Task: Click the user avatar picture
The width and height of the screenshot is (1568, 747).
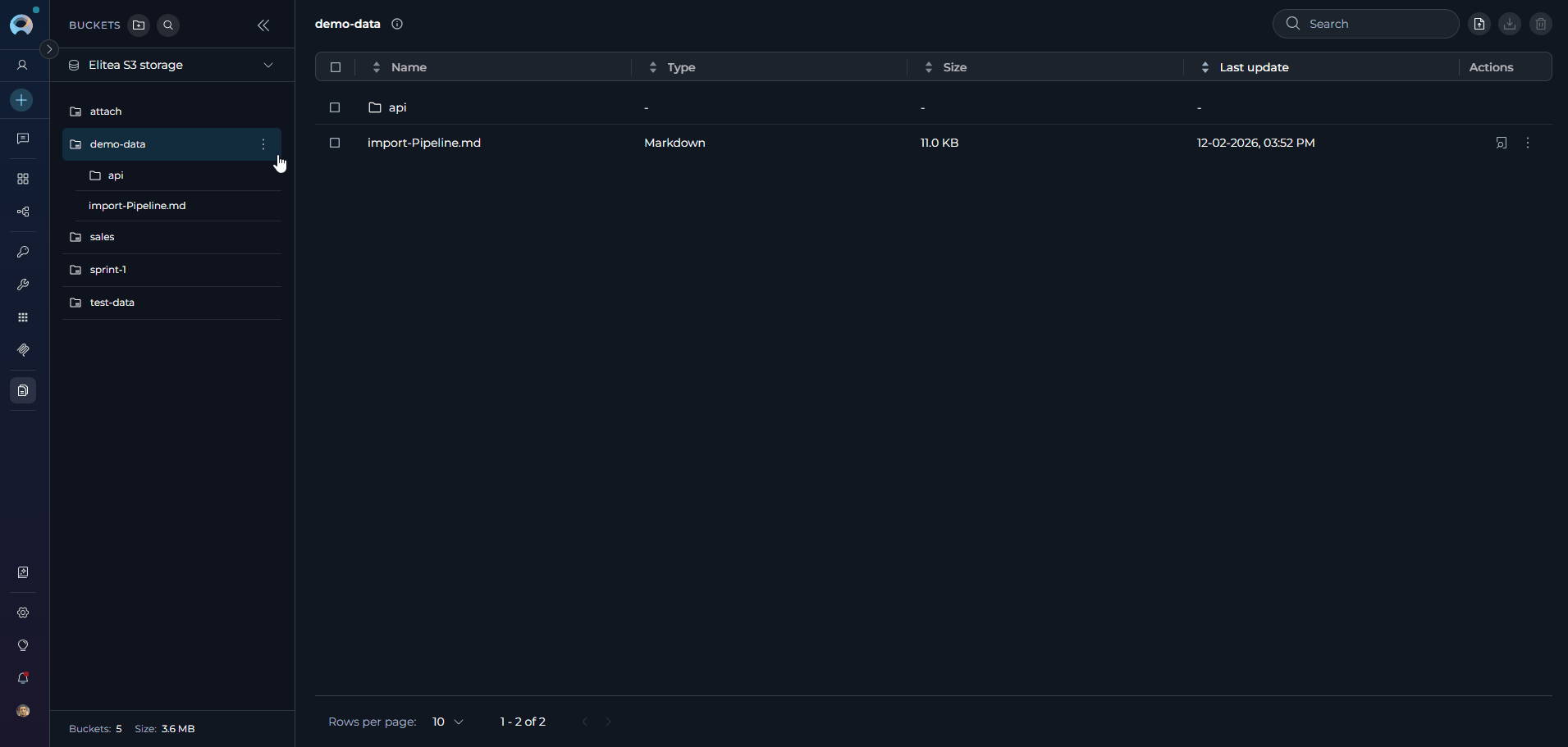Action: [23, 711]
